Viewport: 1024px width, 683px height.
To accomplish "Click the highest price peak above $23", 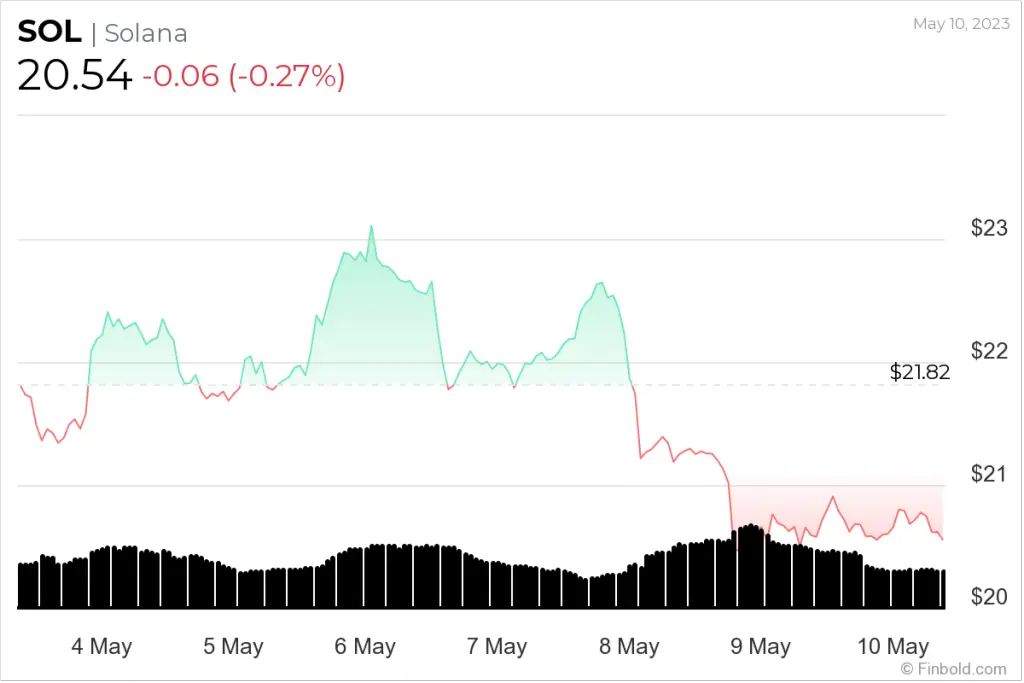I will pos(371,227).
